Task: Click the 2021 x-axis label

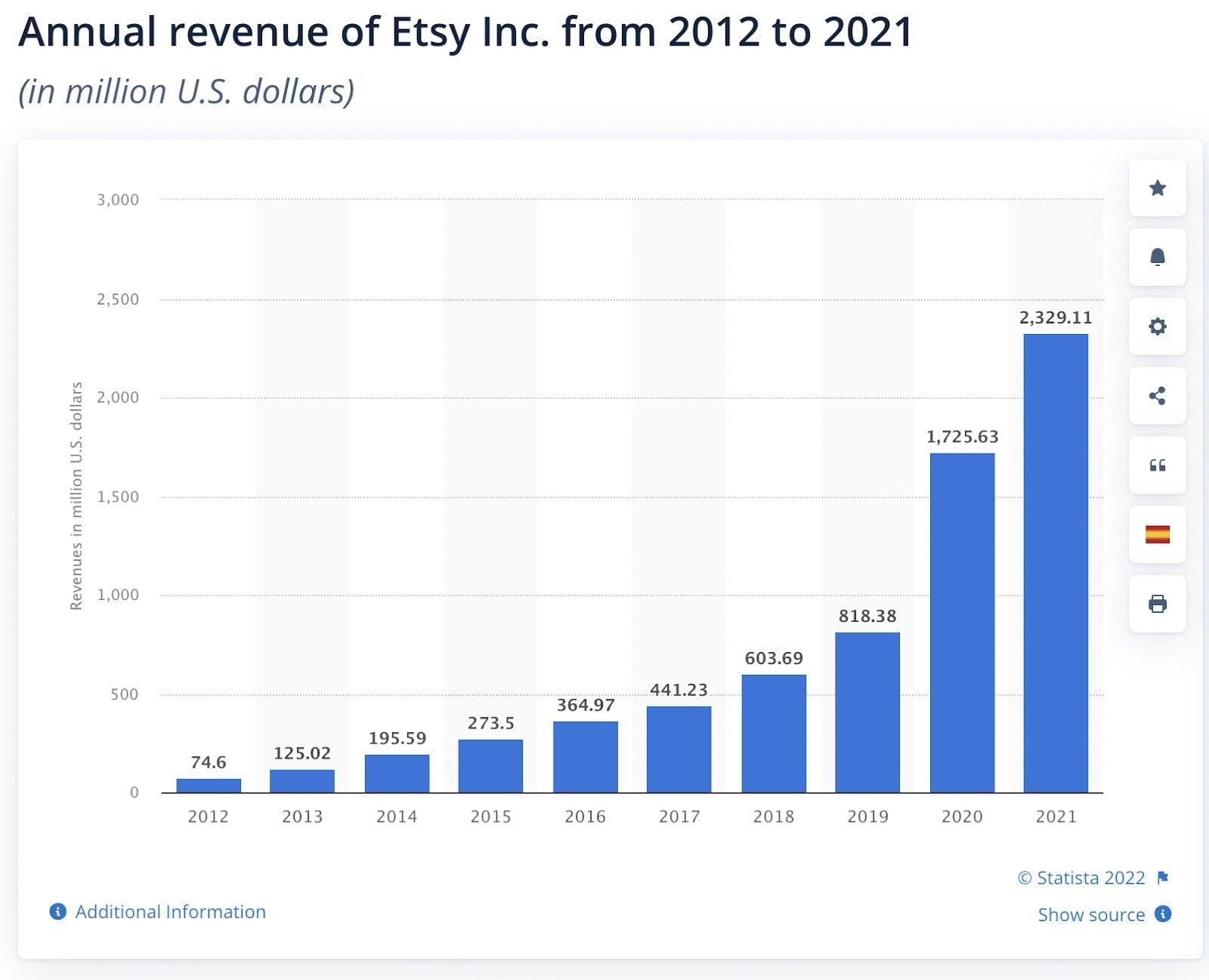Action: [1056, 816]
